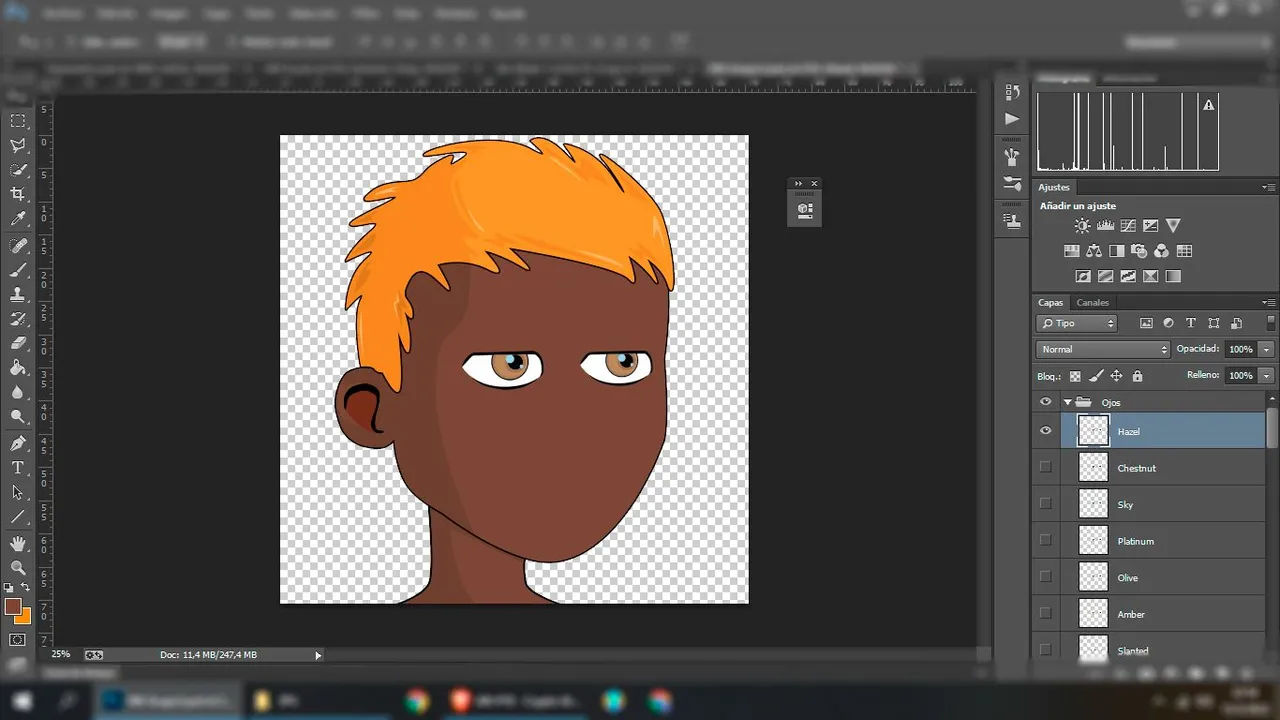Click the histogram cached data warning icon
Image resolution: width=1280 pixels, height=720 pixels.
coord(1208,105)
